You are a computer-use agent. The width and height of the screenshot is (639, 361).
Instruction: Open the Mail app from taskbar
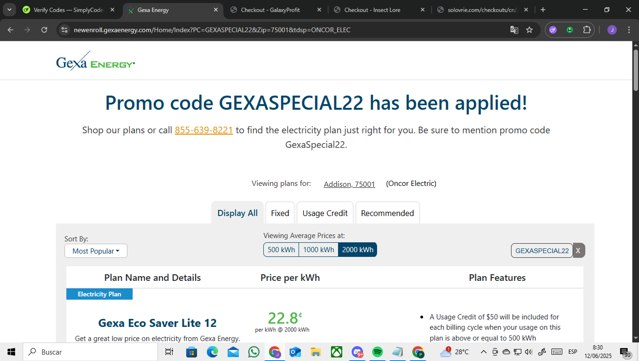click(233, 352)
